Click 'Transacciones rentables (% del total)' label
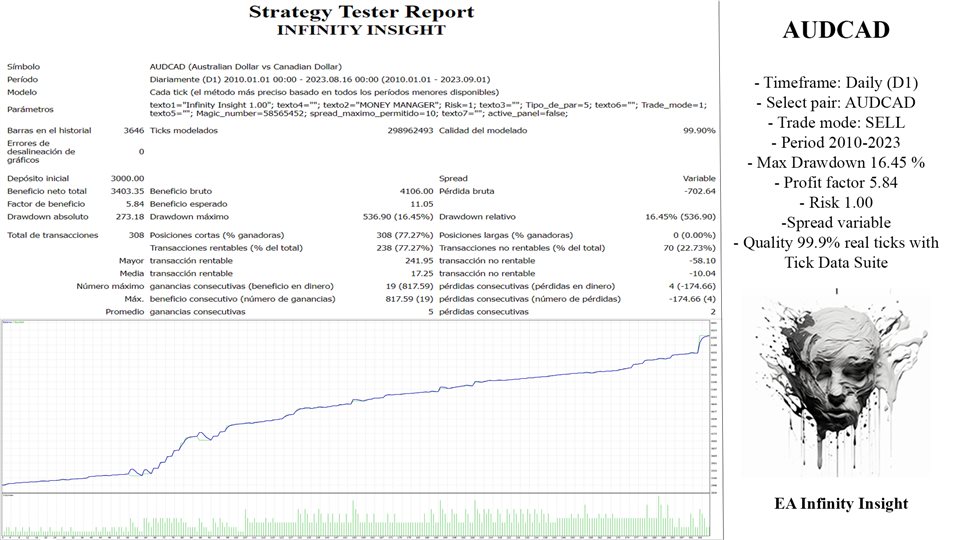The width and height of the screenshot is (960, 540). 226,248
